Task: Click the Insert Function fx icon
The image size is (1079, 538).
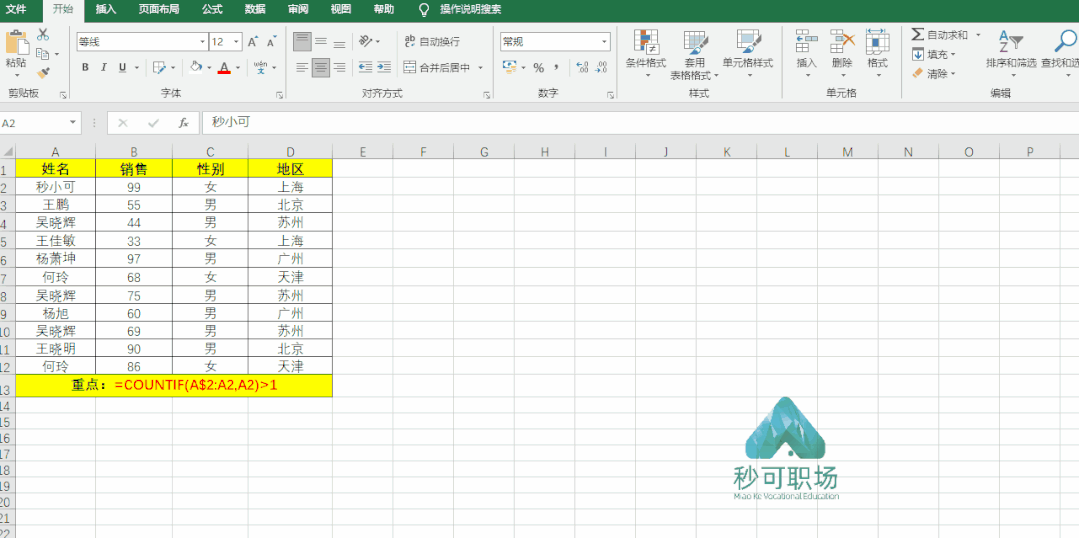Action: tap(184, 123)
